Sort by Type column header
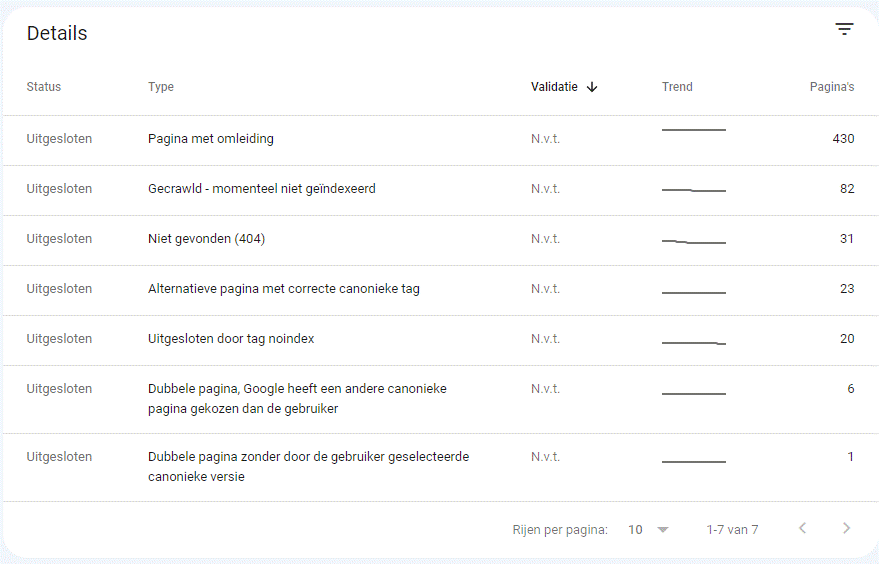 [161, 87]
